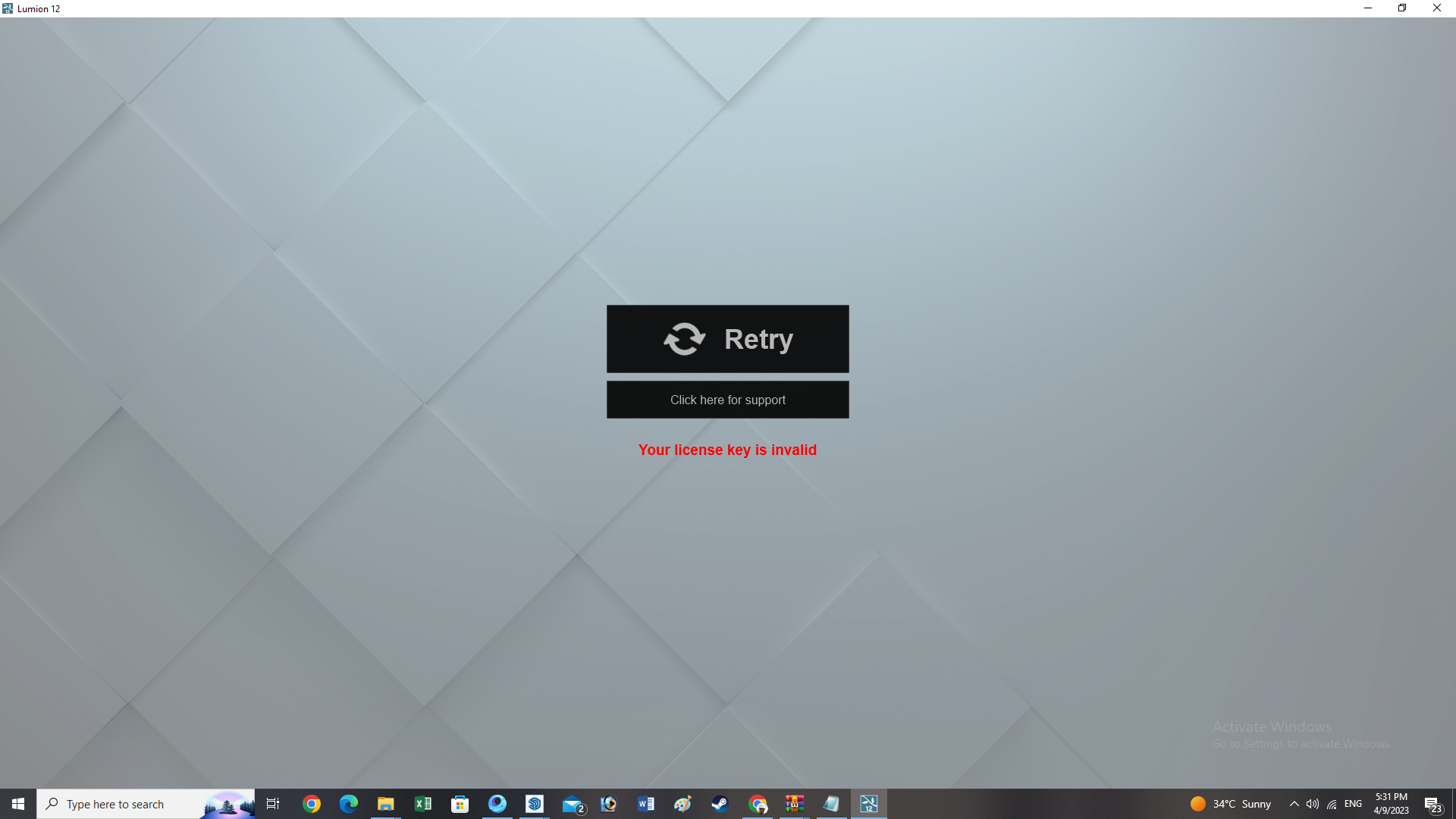
Task: Click the refresh arrows icon on Retry
Action: coord(685,339)
